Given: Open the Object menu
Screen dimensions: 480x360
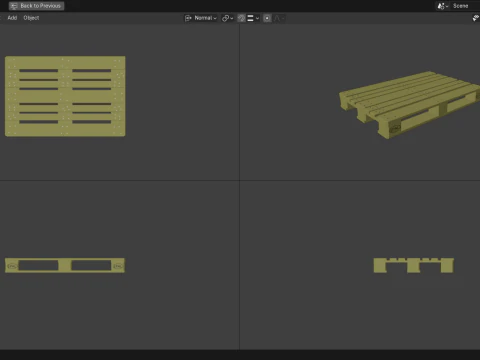Looking at the screenshot, I should tap(31, 18).
